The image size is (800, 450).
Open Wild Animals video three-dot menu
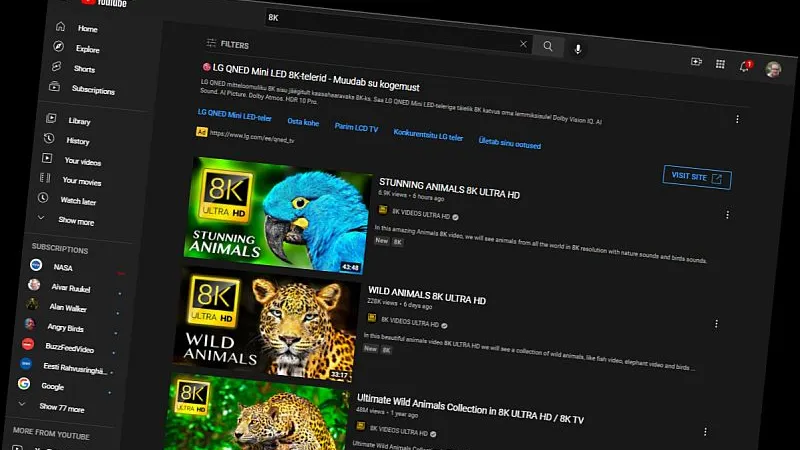click(x=716, y=324)
